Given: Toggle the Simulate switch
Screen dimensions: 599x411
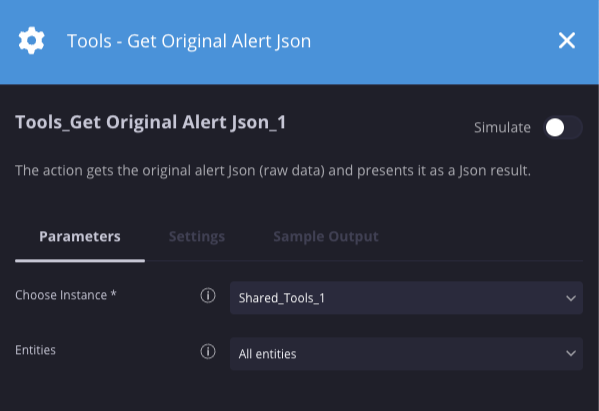Looking at the screenshot, I should pyautogui.click(x=563, y=127).
